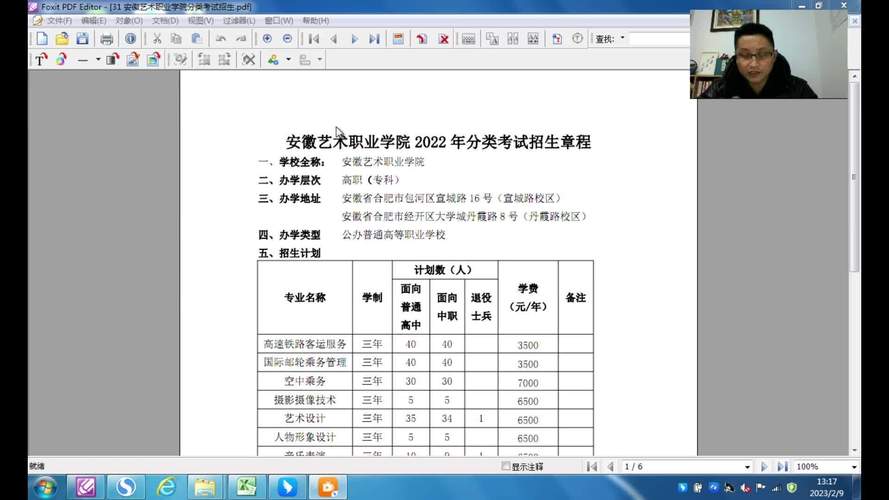Viewport: 889px width, 500px height.
Task: Create a new document with the blank page icon
Action: point(42,39)
